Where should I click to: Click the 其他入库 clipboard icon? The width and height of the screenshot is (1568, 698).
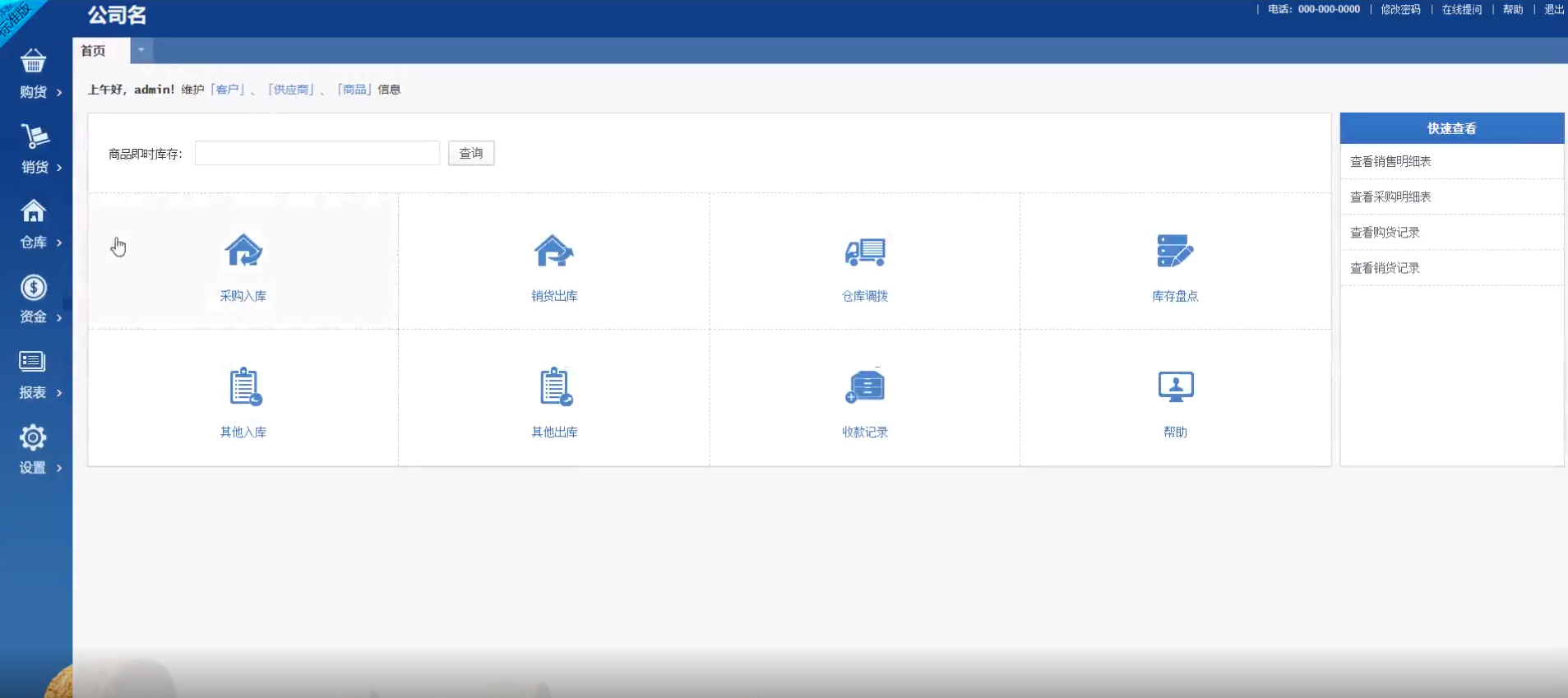(x=244, y=387)
